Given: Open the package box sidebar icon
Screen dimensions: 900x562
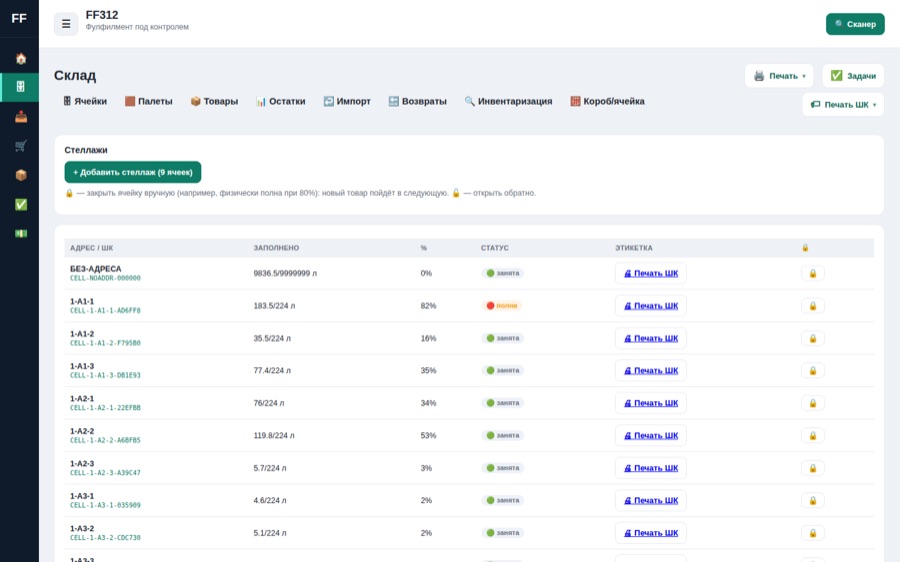Looking at the screenshot, I should pos(21,175).
